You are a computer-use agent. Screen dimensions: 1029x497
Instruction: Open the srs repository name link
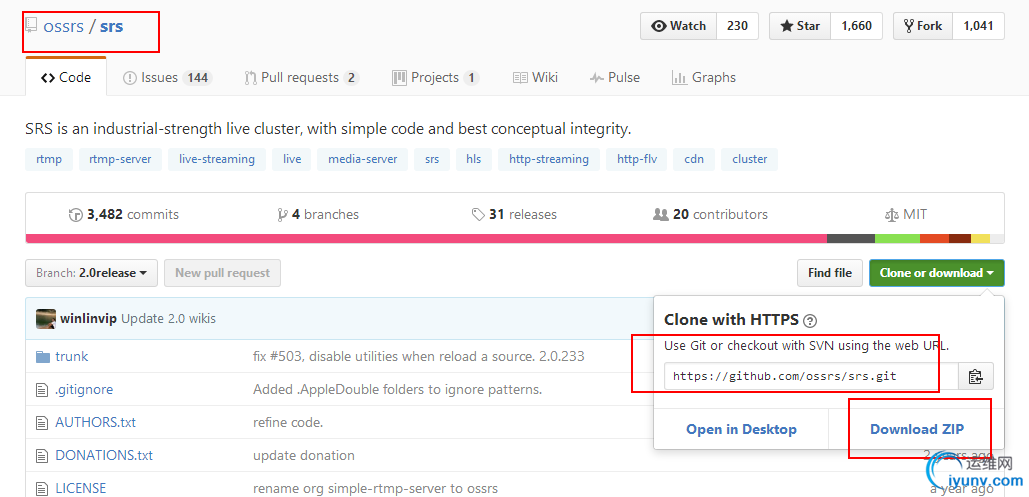[112, 27]
